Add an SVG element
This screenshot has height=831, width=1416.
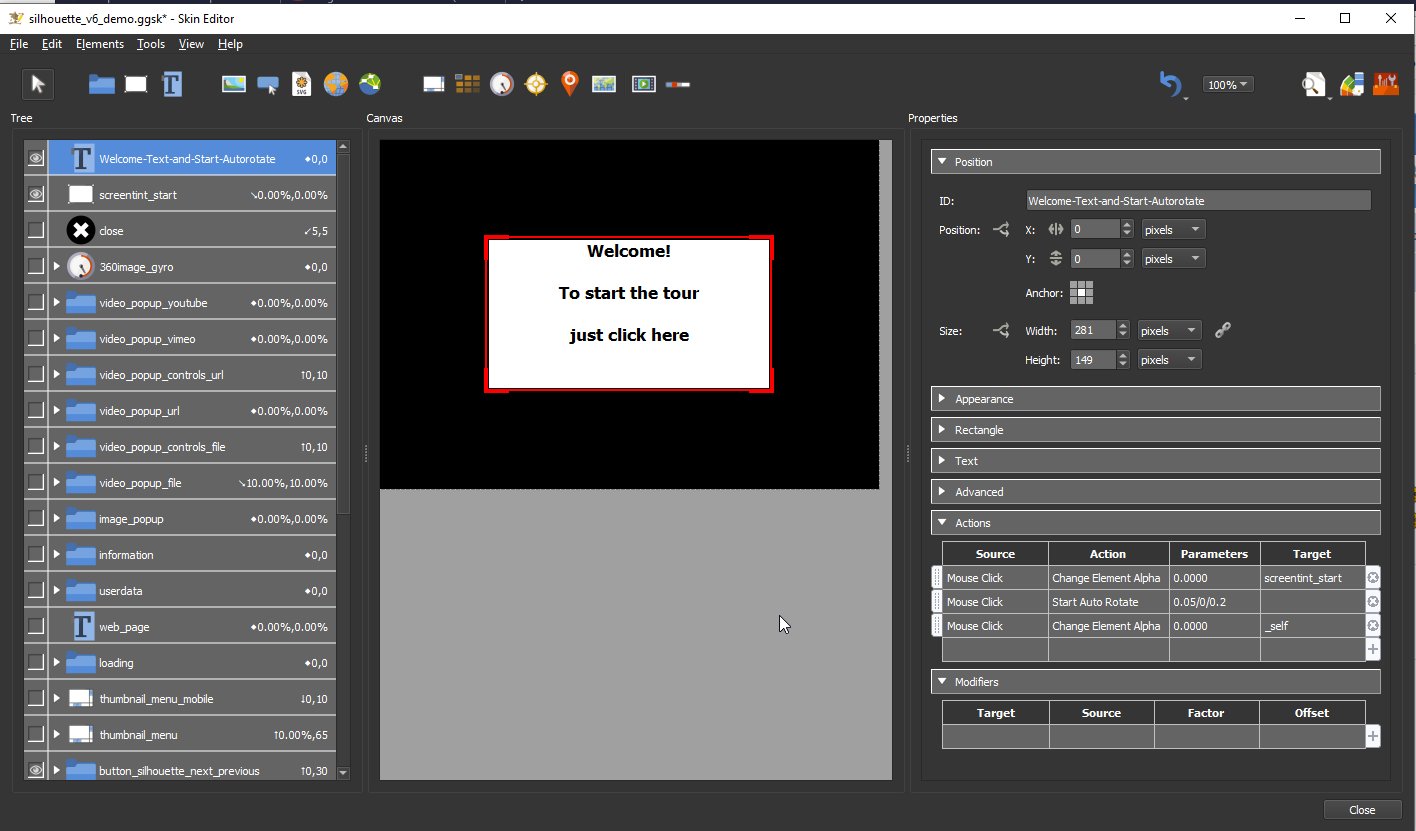point(302,85)
